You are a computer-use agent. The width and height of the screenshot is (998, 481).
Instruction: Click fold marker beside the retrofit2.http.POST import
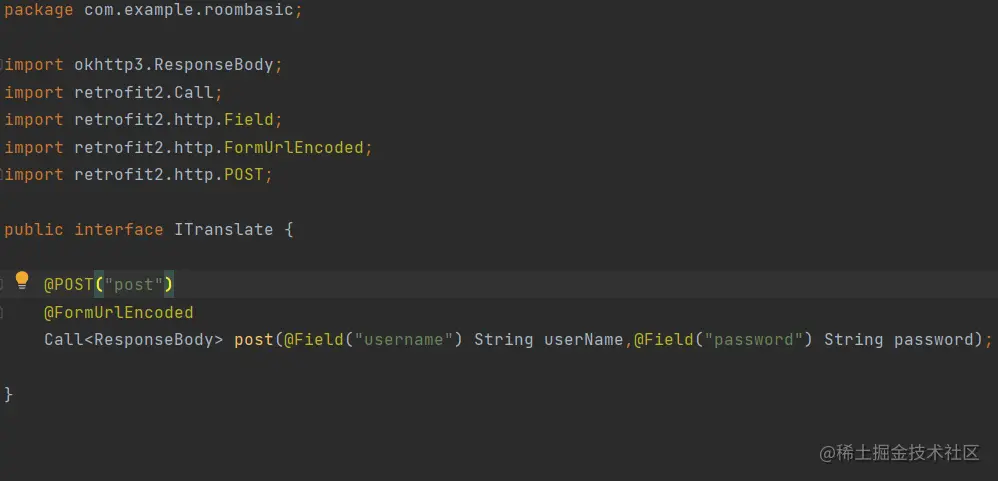[x=3, y=175]
